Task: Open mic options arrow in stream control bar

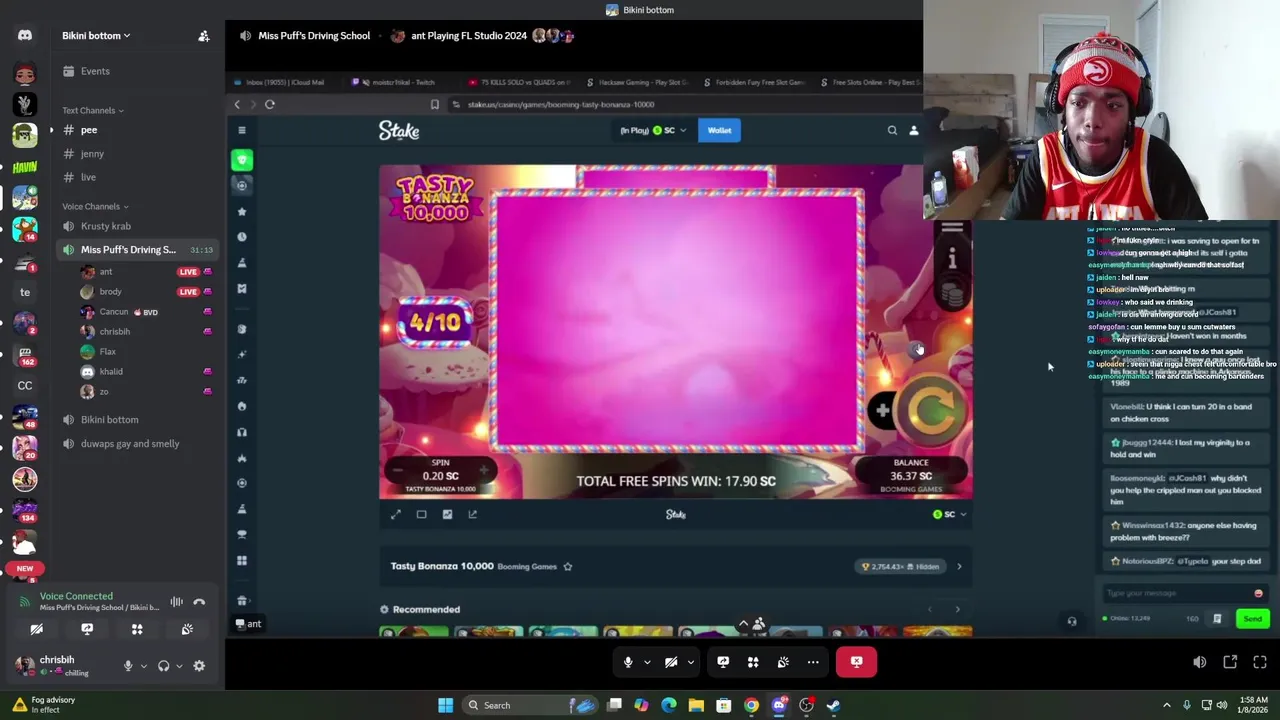Action: point(647,662)
